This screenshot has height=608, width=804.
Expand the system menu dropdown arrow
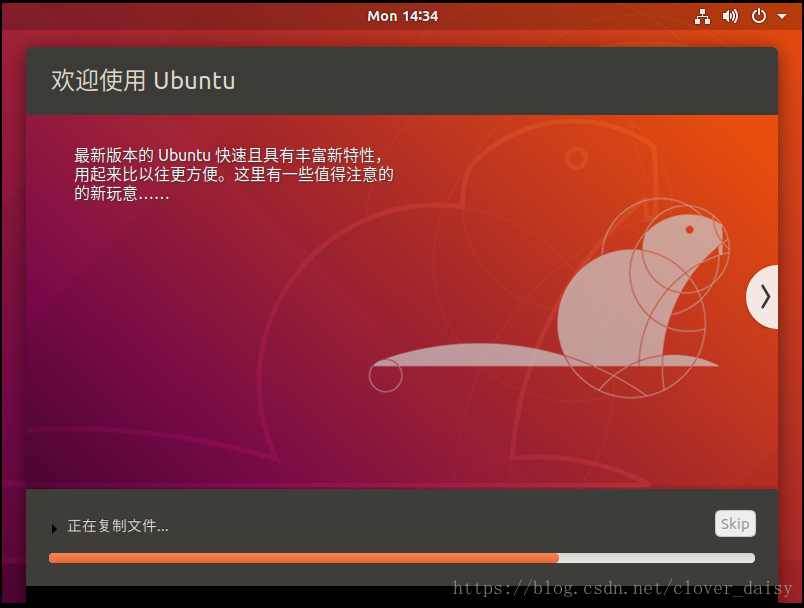[782, 16]
